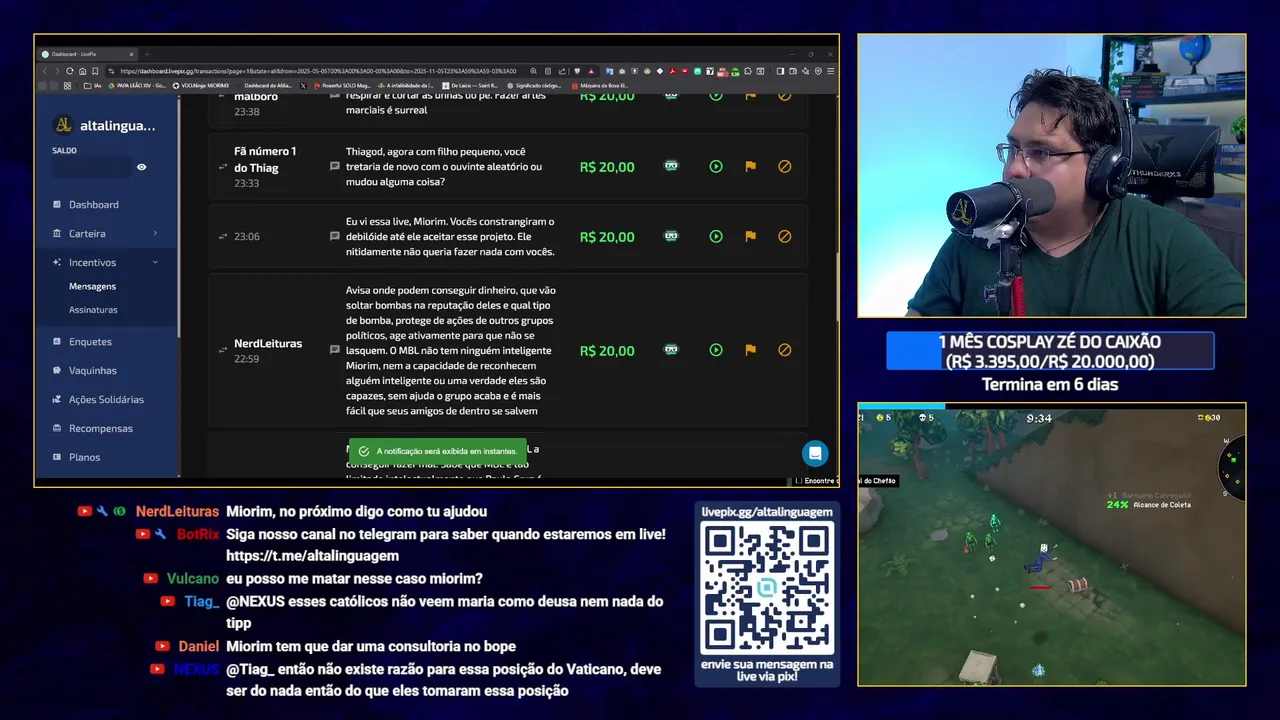
Task: Go to Recompensas in the sidebar
Action: click(x=100, y=429)
